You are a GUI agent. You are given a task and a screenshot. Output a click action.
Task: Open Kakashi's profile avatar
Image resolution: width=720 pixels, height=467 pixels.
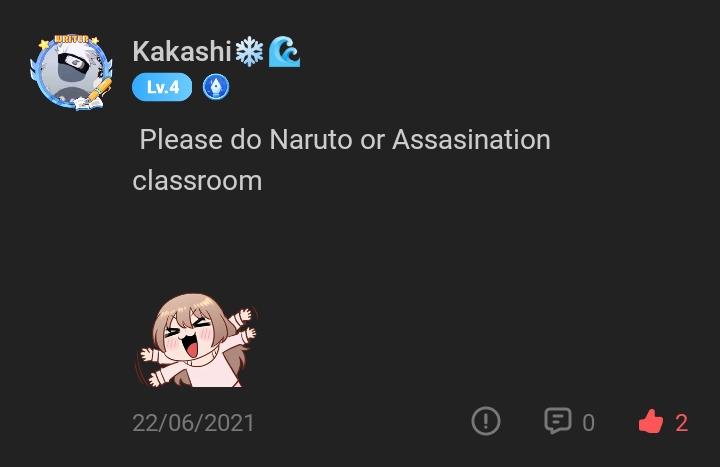tap(71, 72)
